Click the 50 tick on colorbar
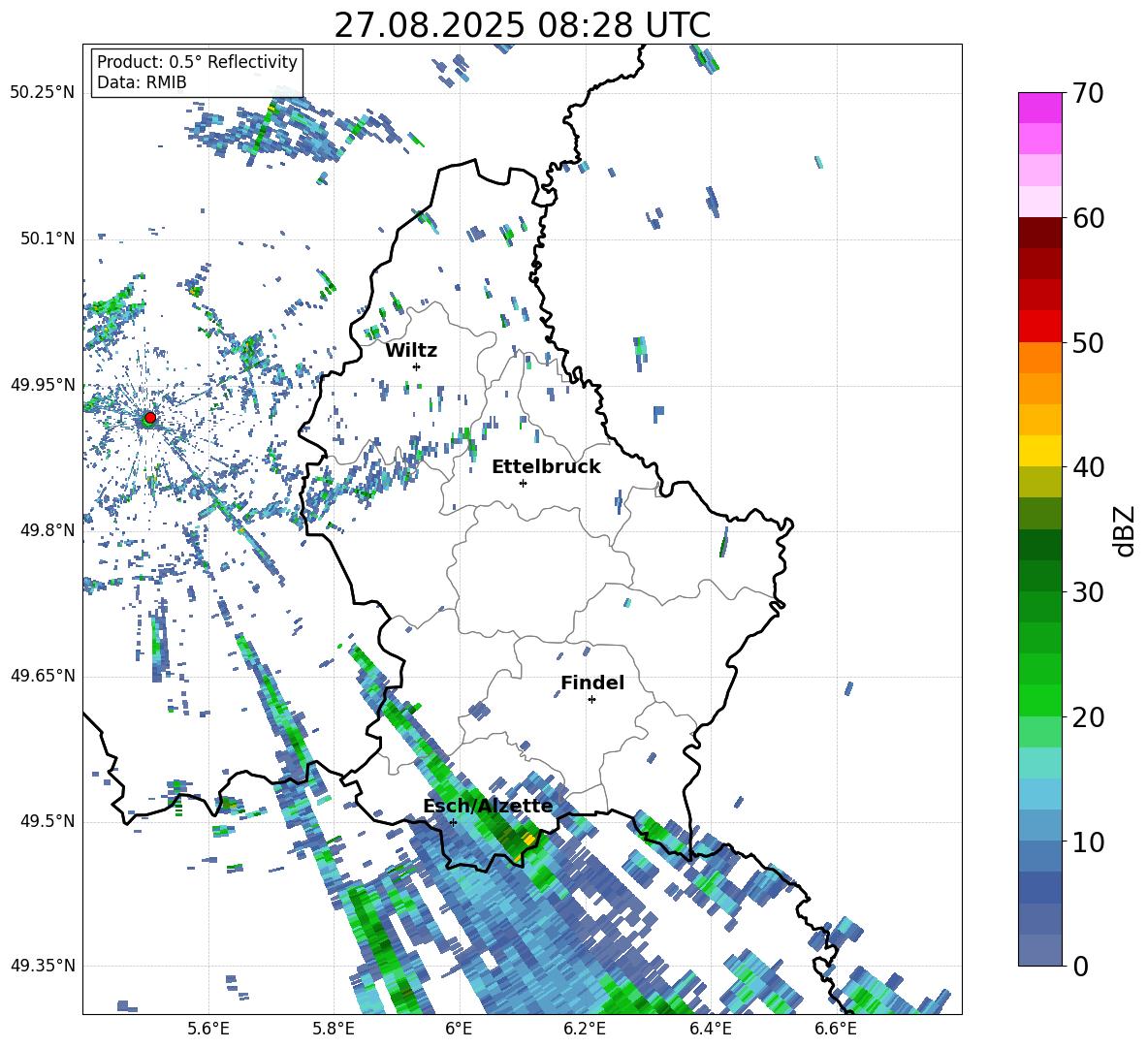This screenshot has height=1048, width=1148. tap(1088, 342)
